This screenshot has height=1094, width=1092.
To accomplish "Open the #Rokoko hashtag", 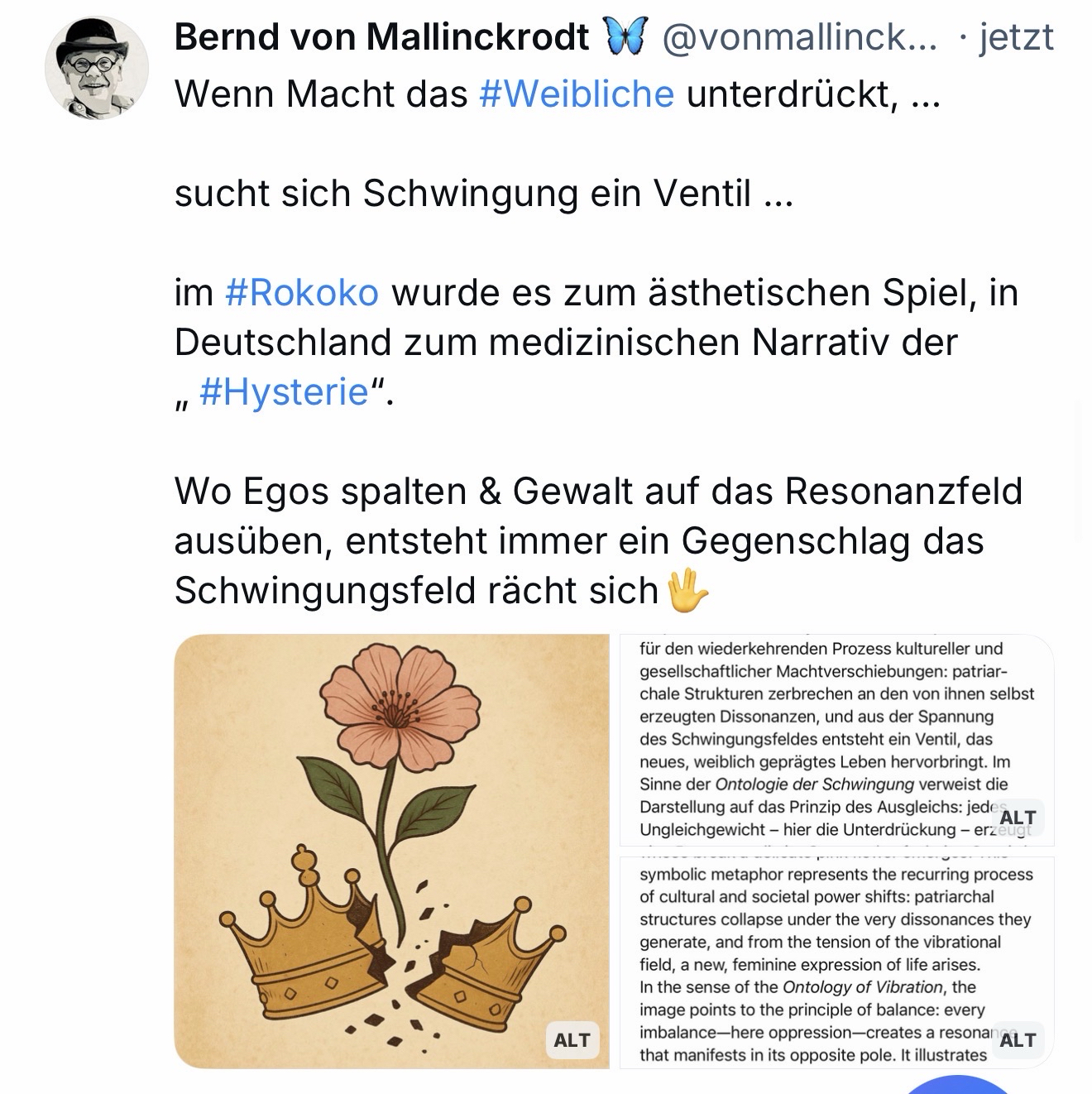I will [x=301, y=293].
